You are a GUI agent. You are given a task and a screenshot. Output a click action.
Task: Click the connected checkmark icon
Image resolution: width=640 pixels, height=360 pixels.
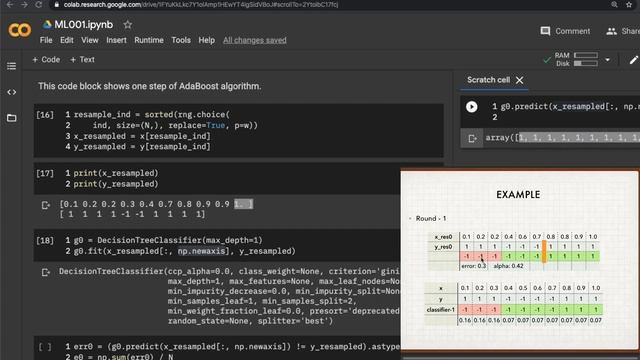click(x=547, y=60)
